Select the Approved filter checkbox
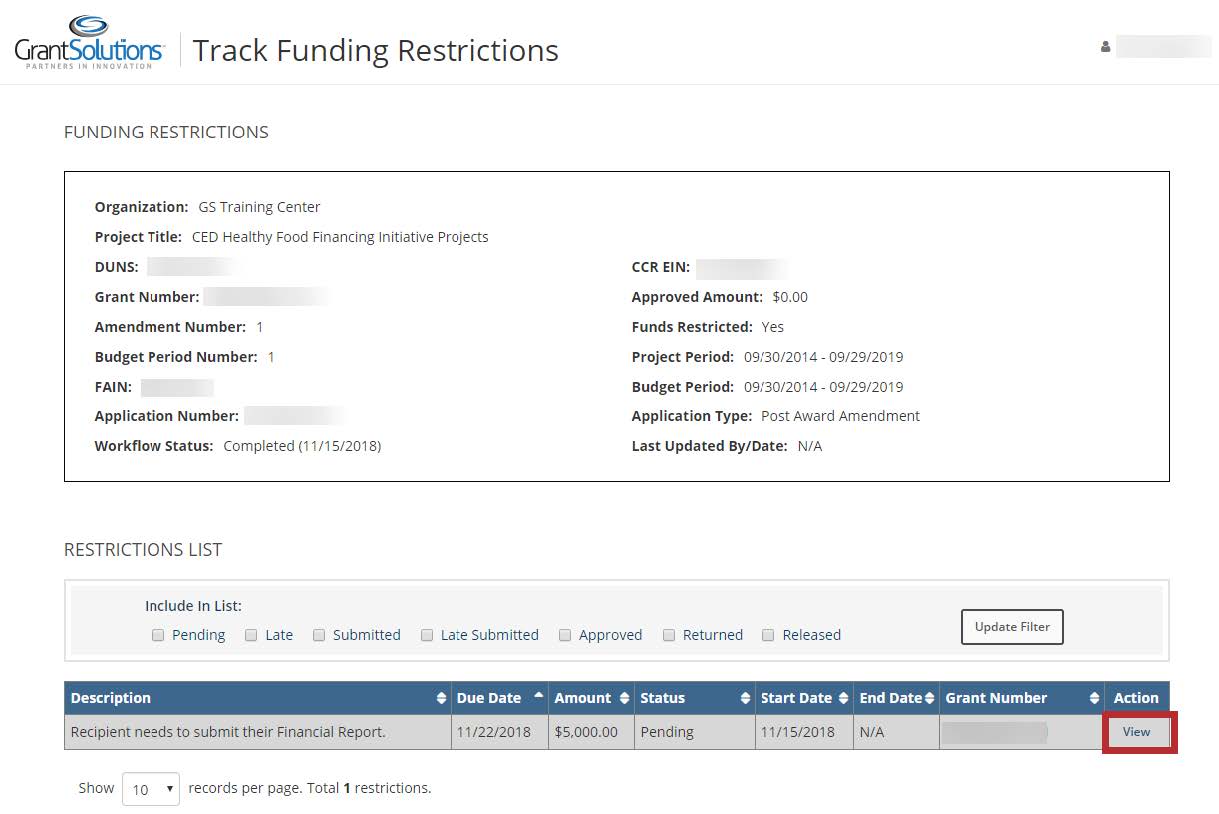Screen dimensions: 1219x814 pyautogui.click(x=565, y=635)
